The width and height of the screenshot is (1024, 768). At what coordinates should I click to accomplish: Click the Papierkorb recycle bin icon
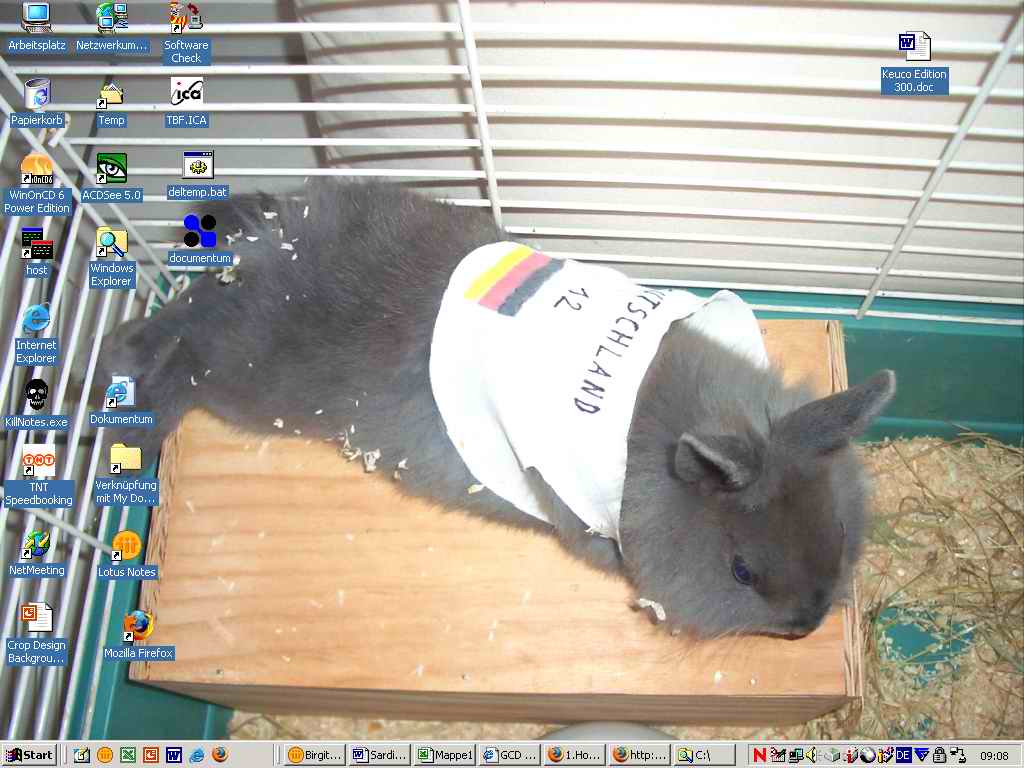pyautogui.click(x=37, y=95)
